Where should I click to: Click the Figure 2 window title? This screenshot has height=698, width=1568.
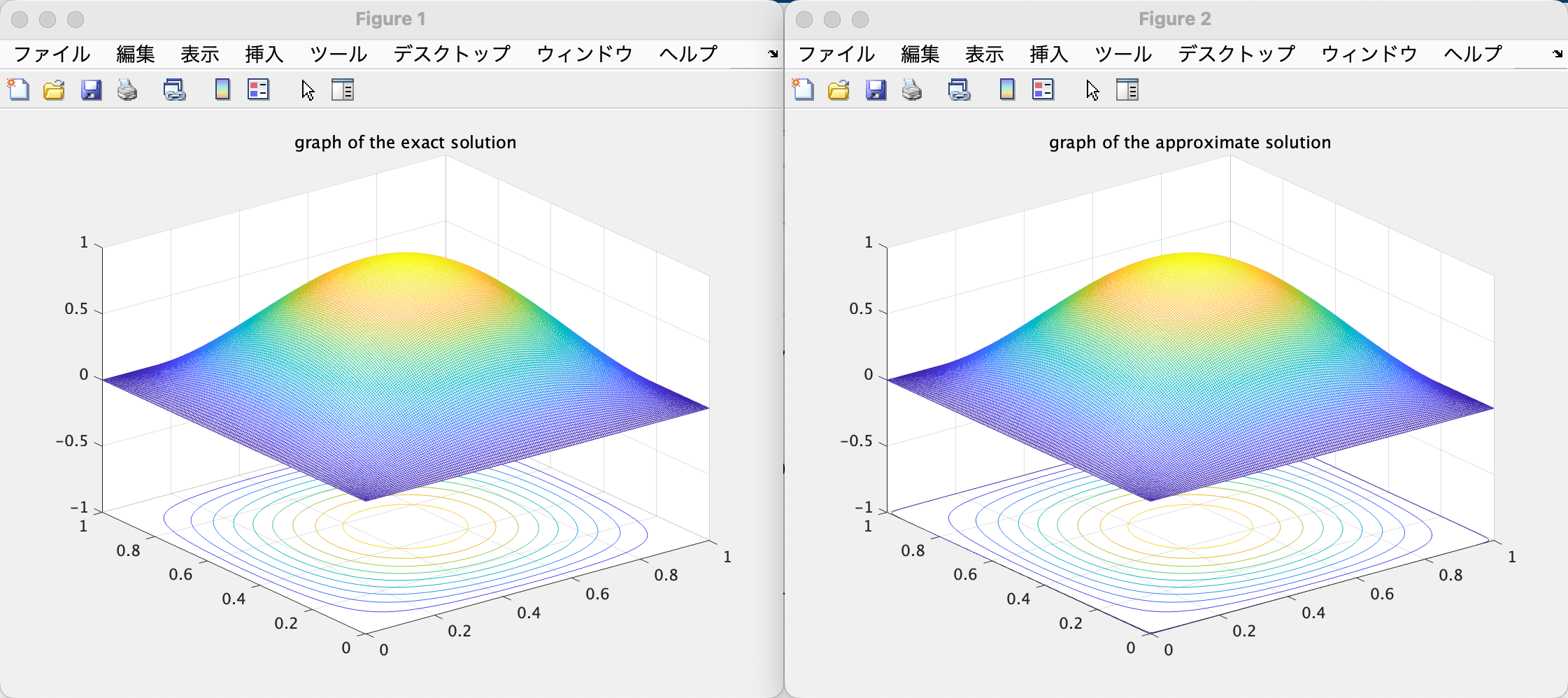(x=1175, y=19)
